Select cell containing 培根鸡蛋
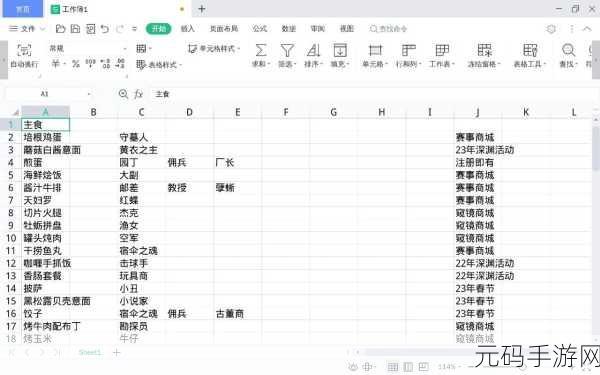 click(x=46, y=137)
